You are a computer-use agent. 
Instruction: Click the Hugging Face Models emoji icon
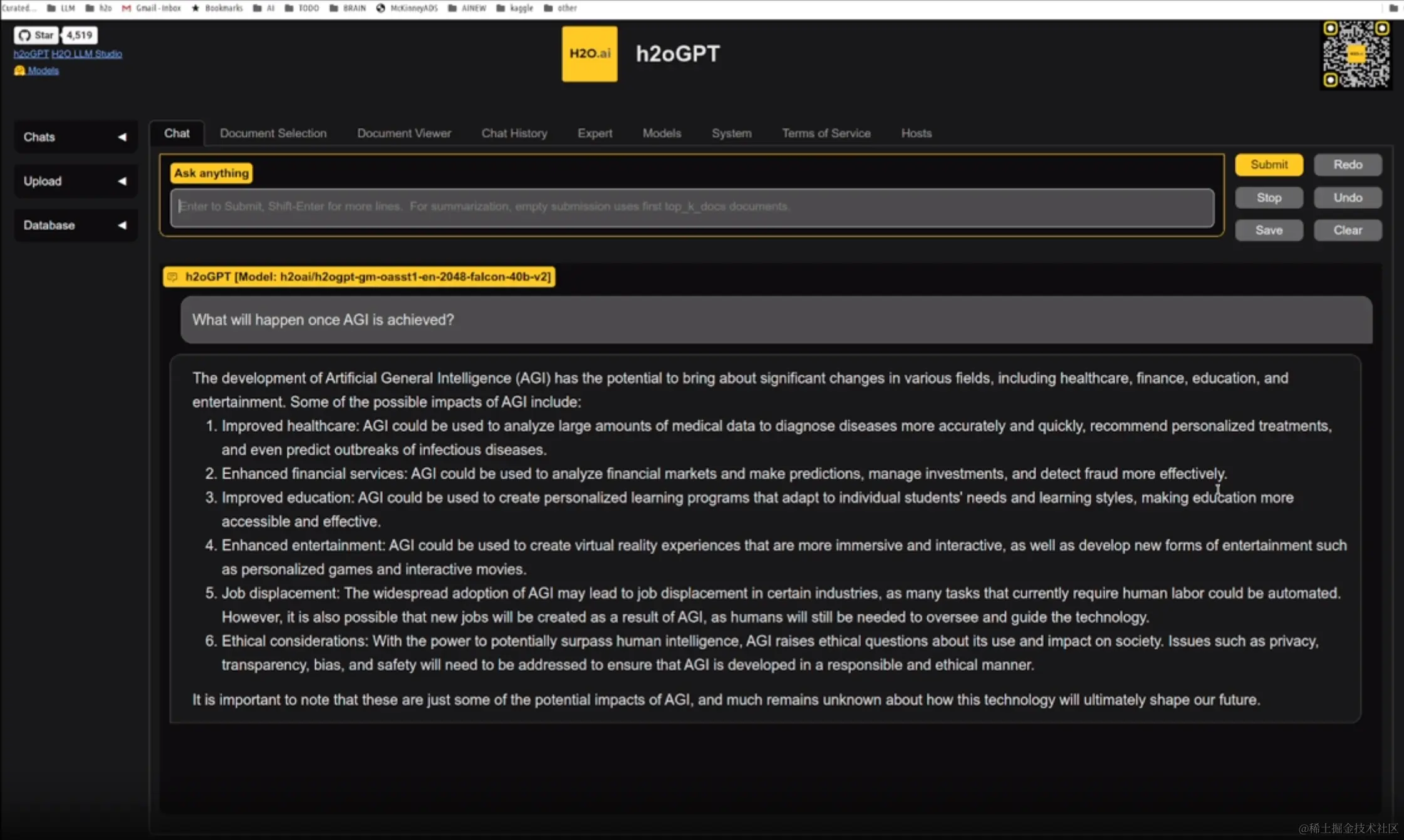coord(19,70)
